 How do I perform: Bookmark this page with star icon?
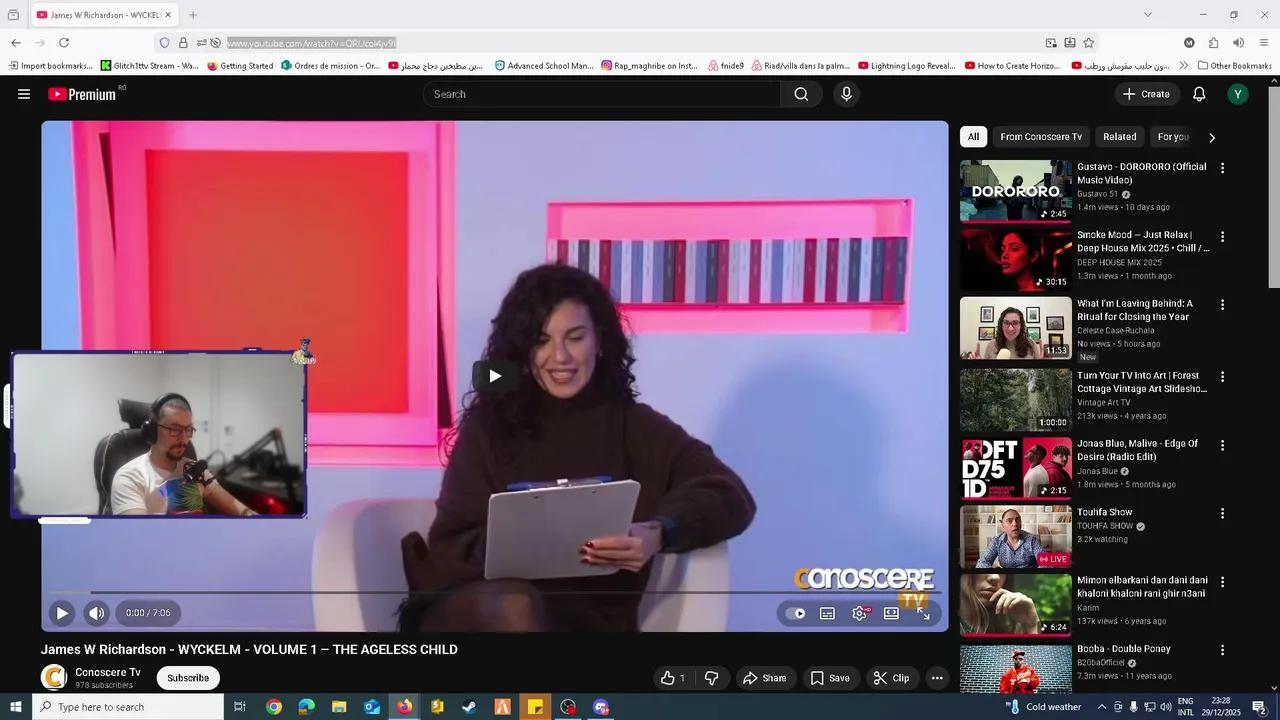point(1088,43)
